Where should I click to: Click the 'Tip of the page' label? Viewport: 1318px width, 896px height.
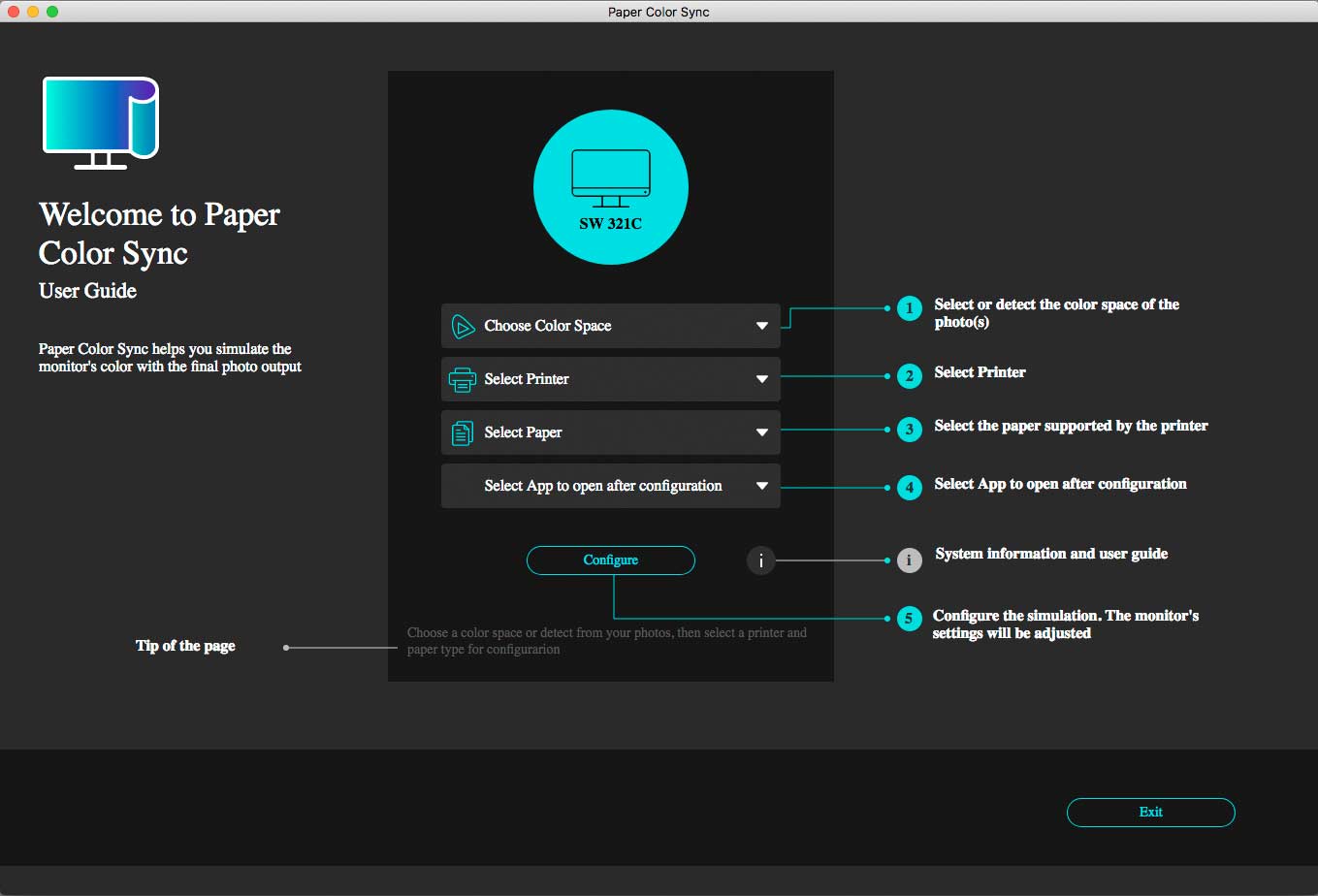pos(185,646)
